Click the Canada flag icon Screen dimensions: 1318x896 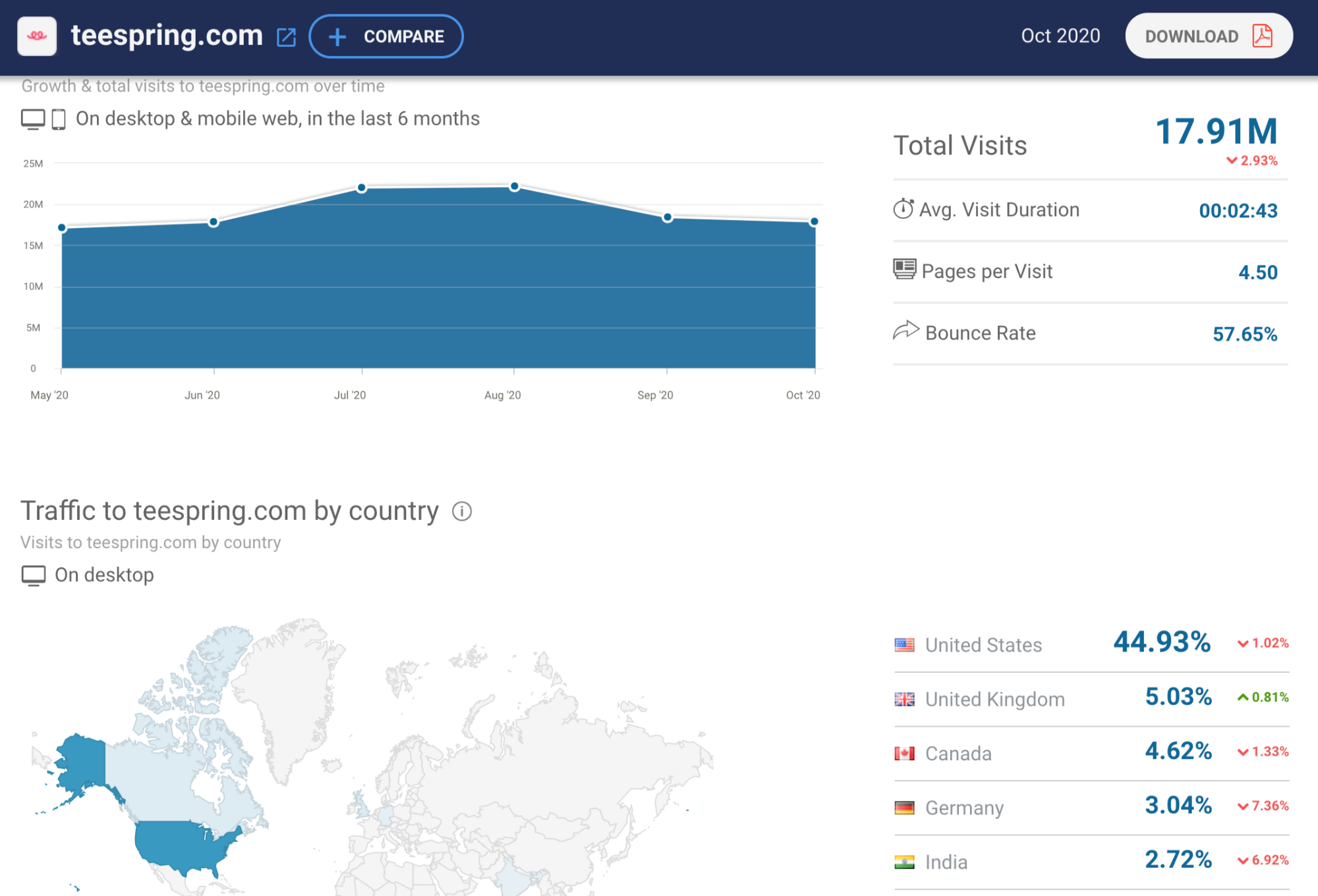click(x=904, y=753)
